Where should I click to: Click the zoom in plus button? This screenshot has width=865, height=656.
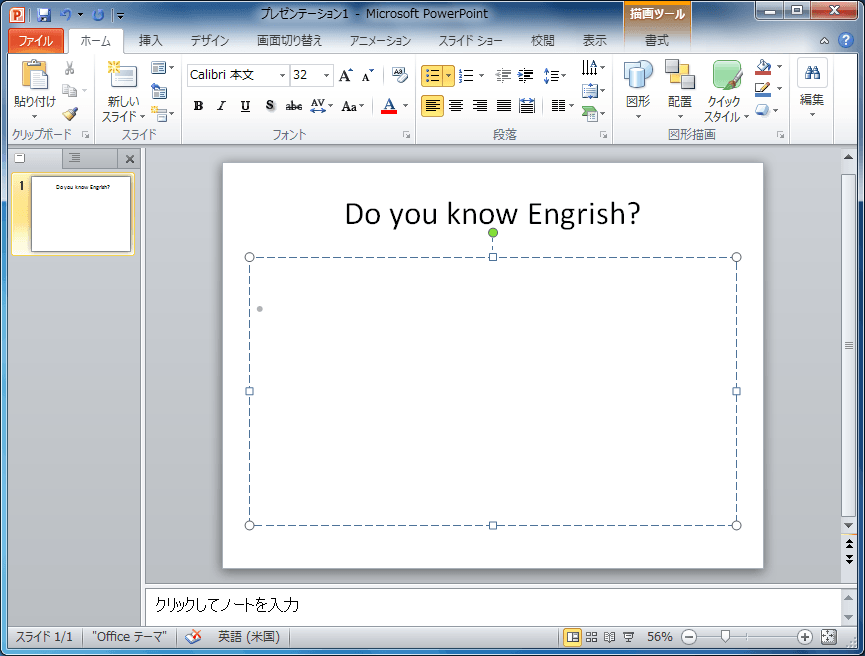[x=804, y=637]
